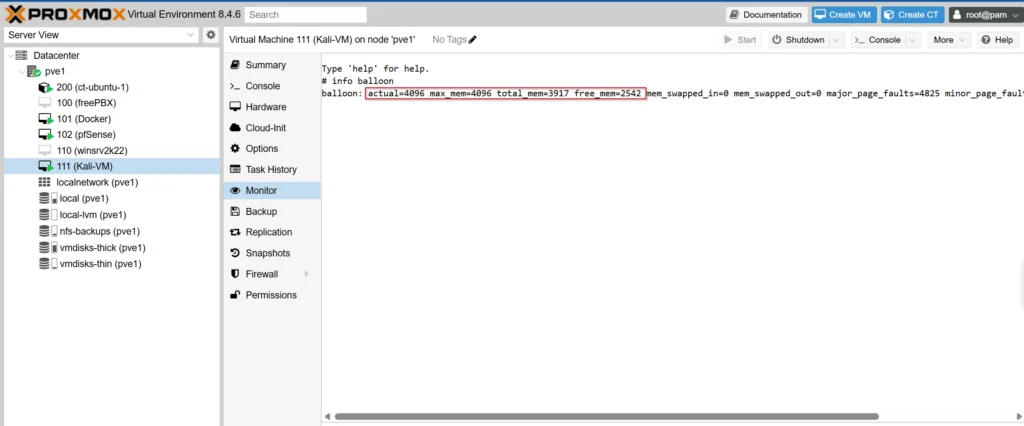Select node pve1 in the tree

tap(55, 71)
